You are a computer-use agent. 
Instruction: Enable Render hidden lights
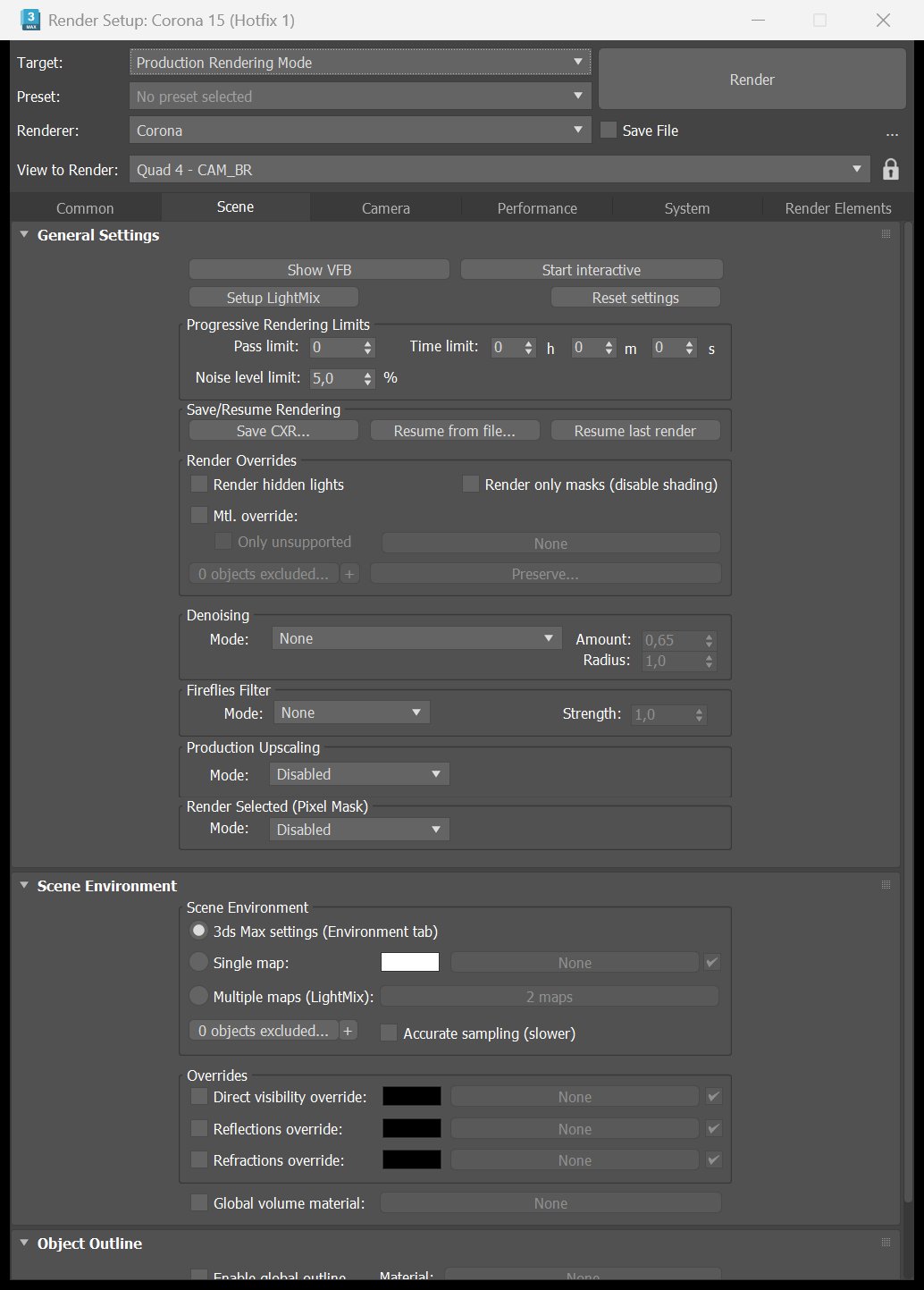199,484
